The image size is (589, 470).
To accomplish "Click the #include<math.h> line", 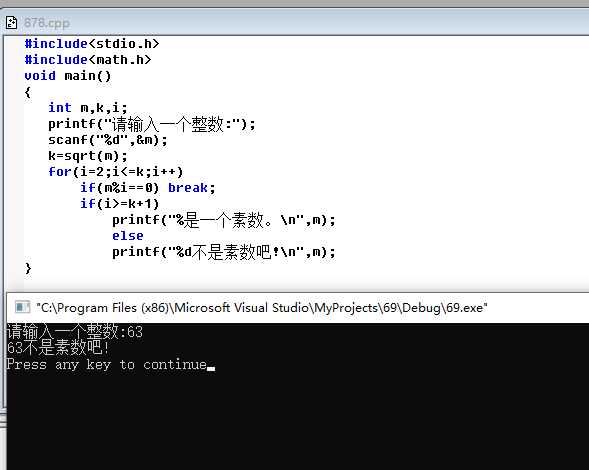I will click(x=88, y=60).
